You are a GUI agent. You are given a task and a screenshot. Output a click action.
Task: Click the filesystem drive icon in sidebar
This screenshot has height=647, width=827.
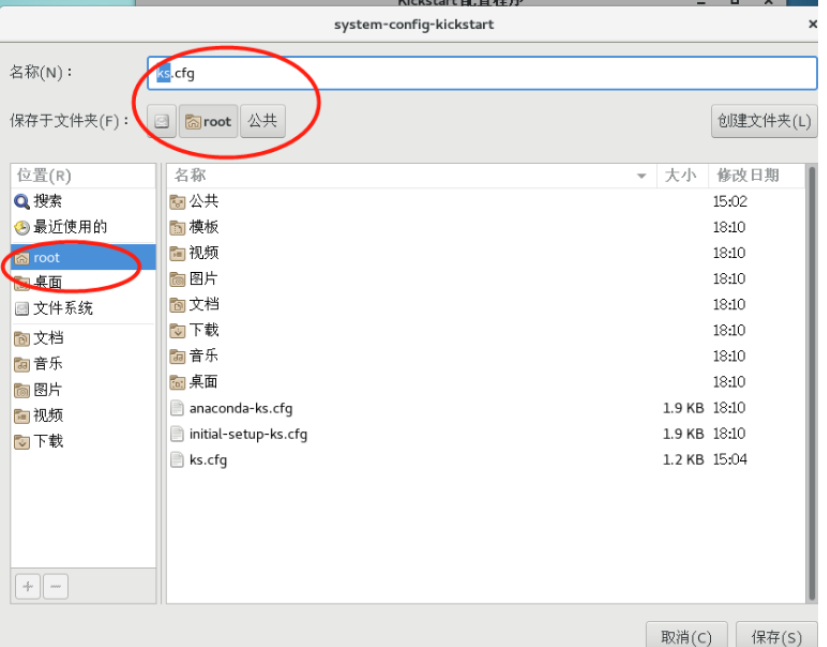click(x=22, y=308)
